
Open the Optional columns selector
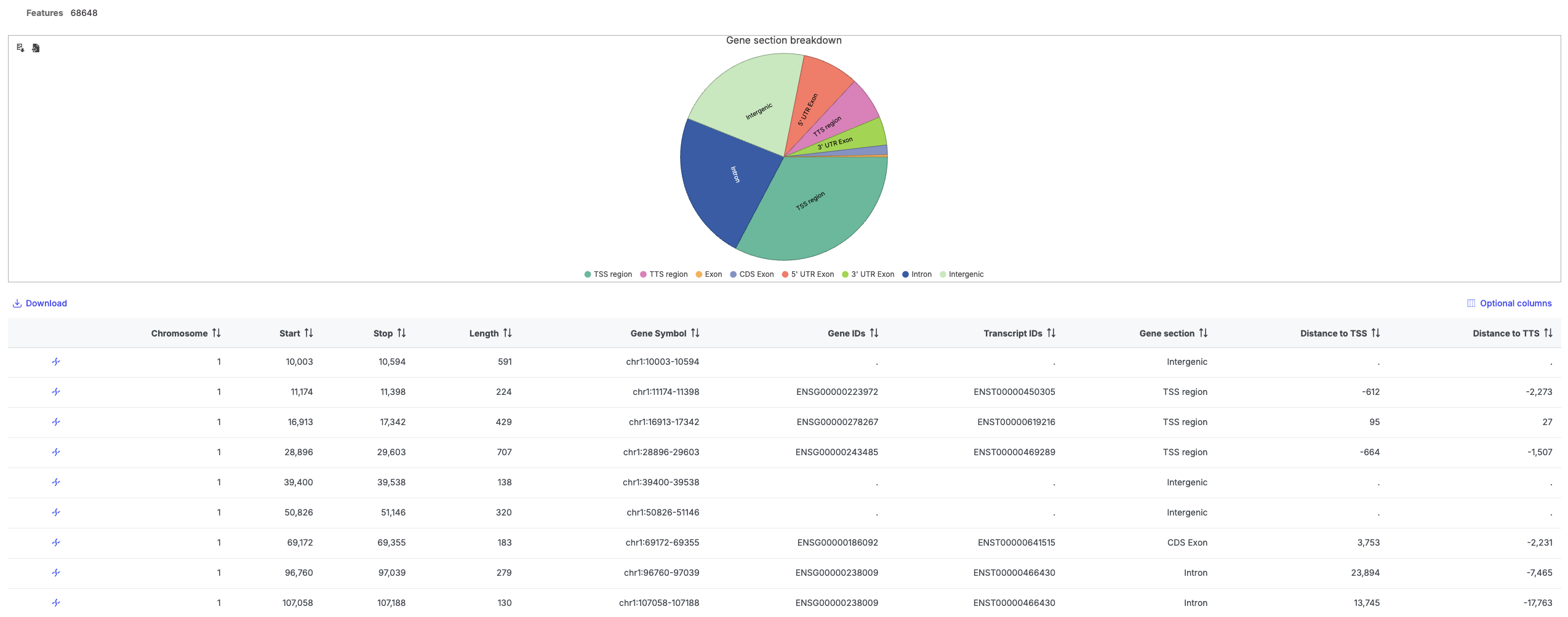[x=1509, y=303]
